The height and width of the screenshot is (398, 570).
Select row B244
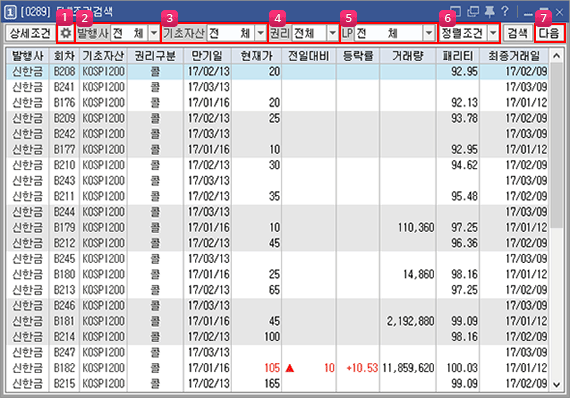(277, 212)
